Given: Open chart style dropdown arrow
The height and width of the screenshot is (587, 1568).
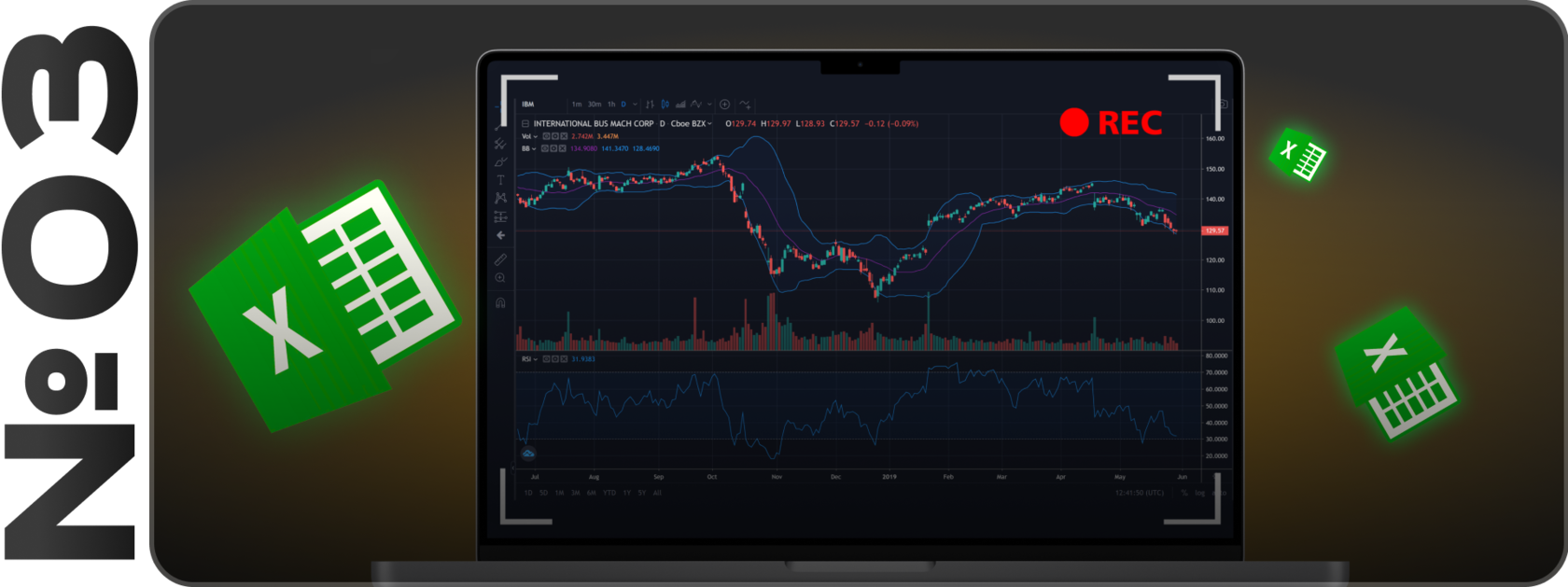Looking at the screenshot, I should (x=709, y=105).
